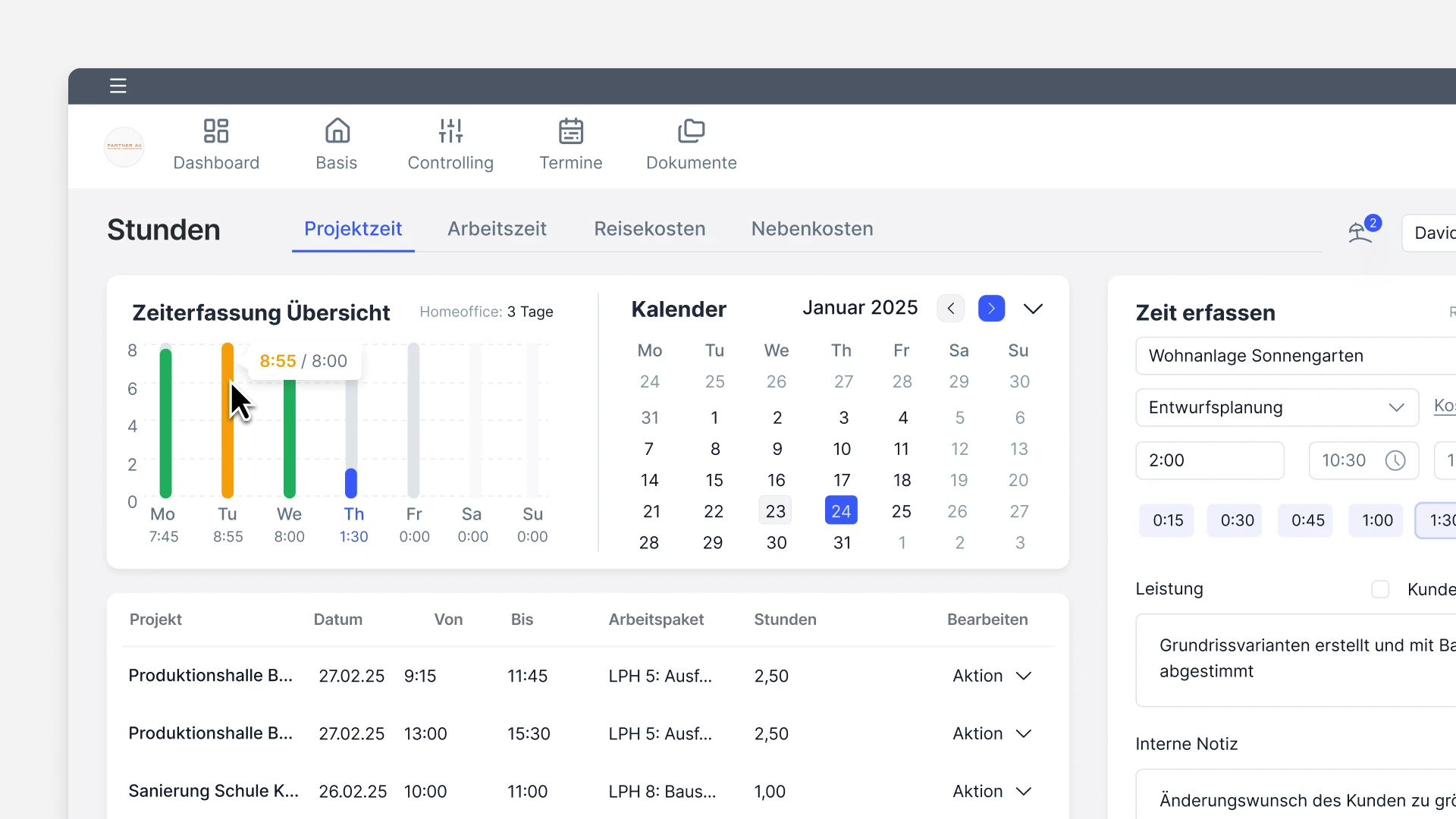1456x819 pixels.
Task: Switch to the Arbeitszeit tab
Action: pyautogui.click(x=497, y=229)
